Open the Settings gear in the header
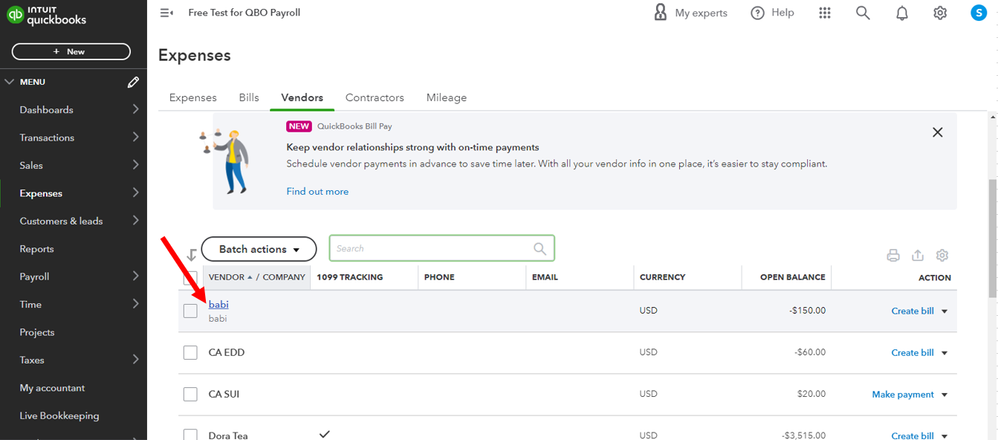998x440 pixels. [x=940, y=13]
